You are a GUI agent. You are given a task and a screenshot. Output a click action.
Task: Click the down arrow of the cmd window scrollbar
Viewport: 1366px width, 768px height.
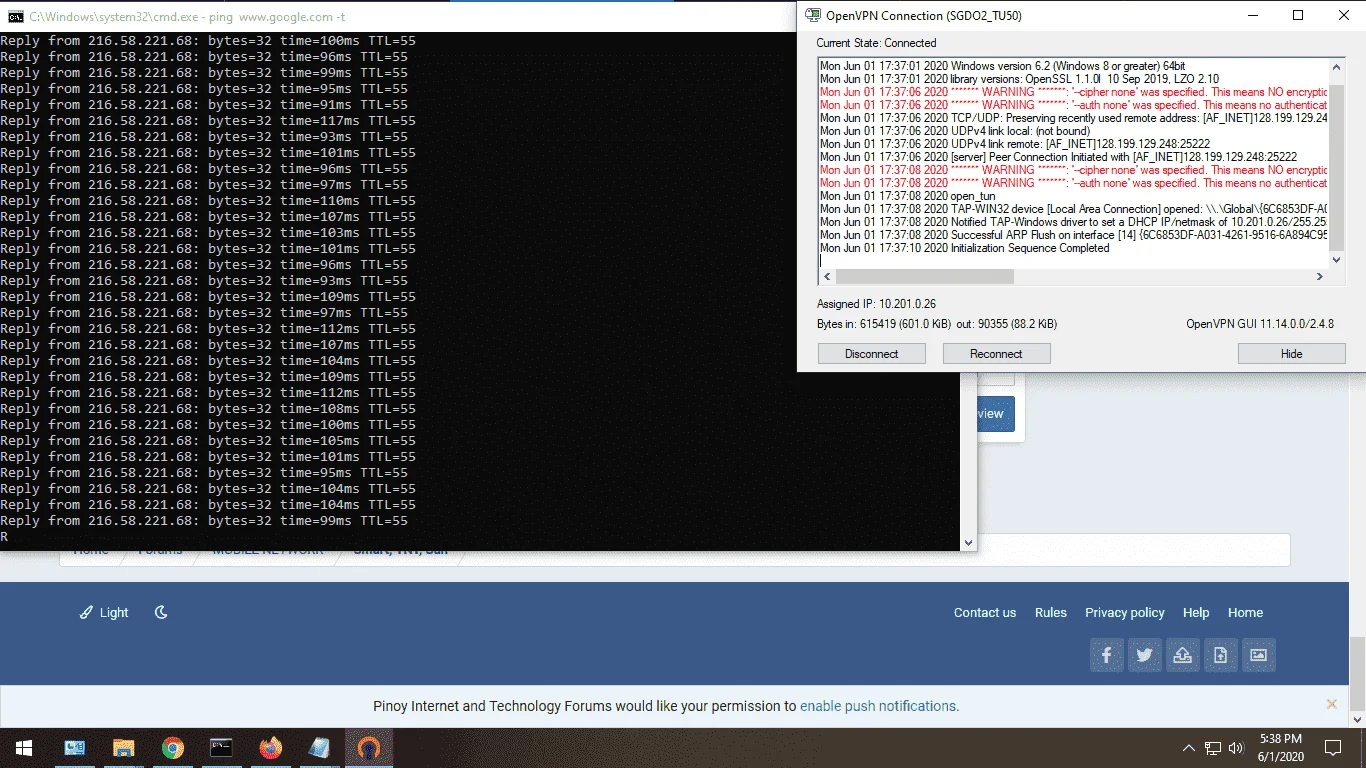968,542
